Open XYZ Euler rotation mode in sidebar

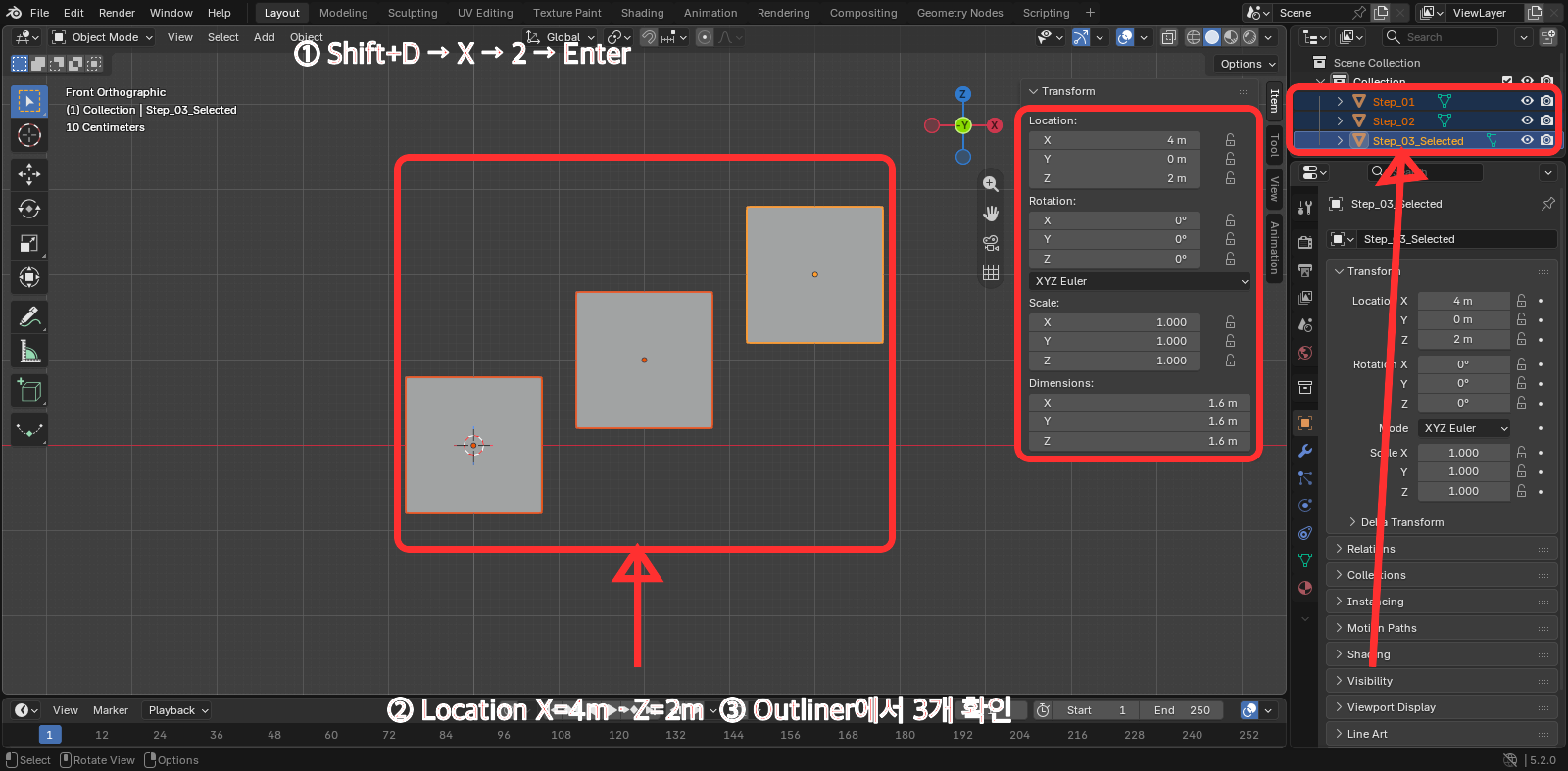click(1140, 281)
